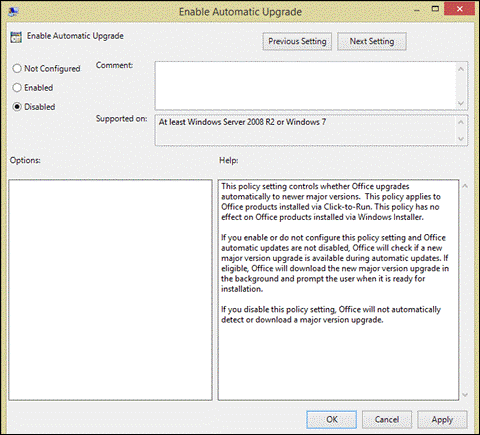Confirm with the OK button
The width and height of the screenshot is (480, 435).
[332, 419]
